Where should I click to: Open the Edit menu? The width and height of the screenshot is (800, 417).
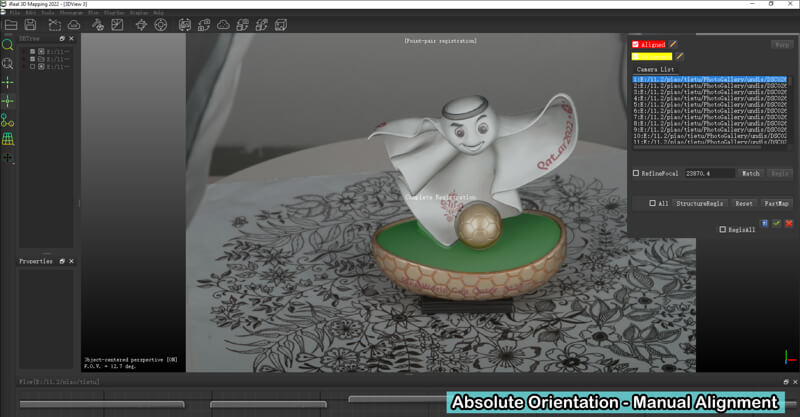pos(31,12)
